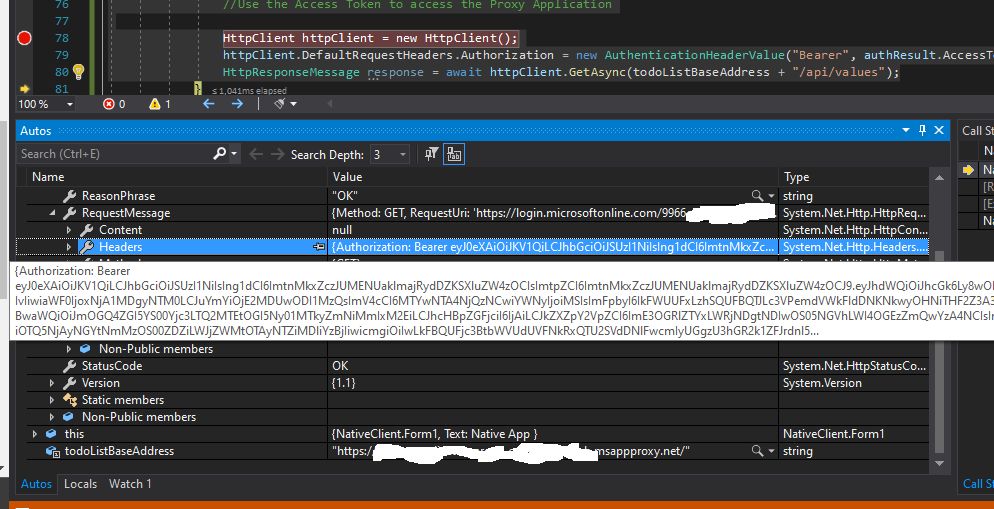The image size is (994, 509).
Task: Switch to the Watch 1 tab
Action: tap(131, 484)
